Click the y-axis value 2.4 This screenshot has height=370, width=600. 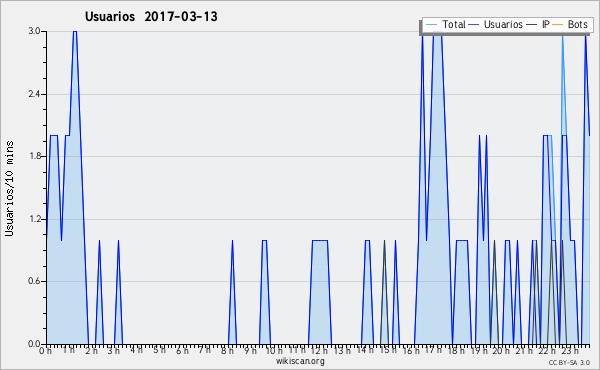click(35, 94)
